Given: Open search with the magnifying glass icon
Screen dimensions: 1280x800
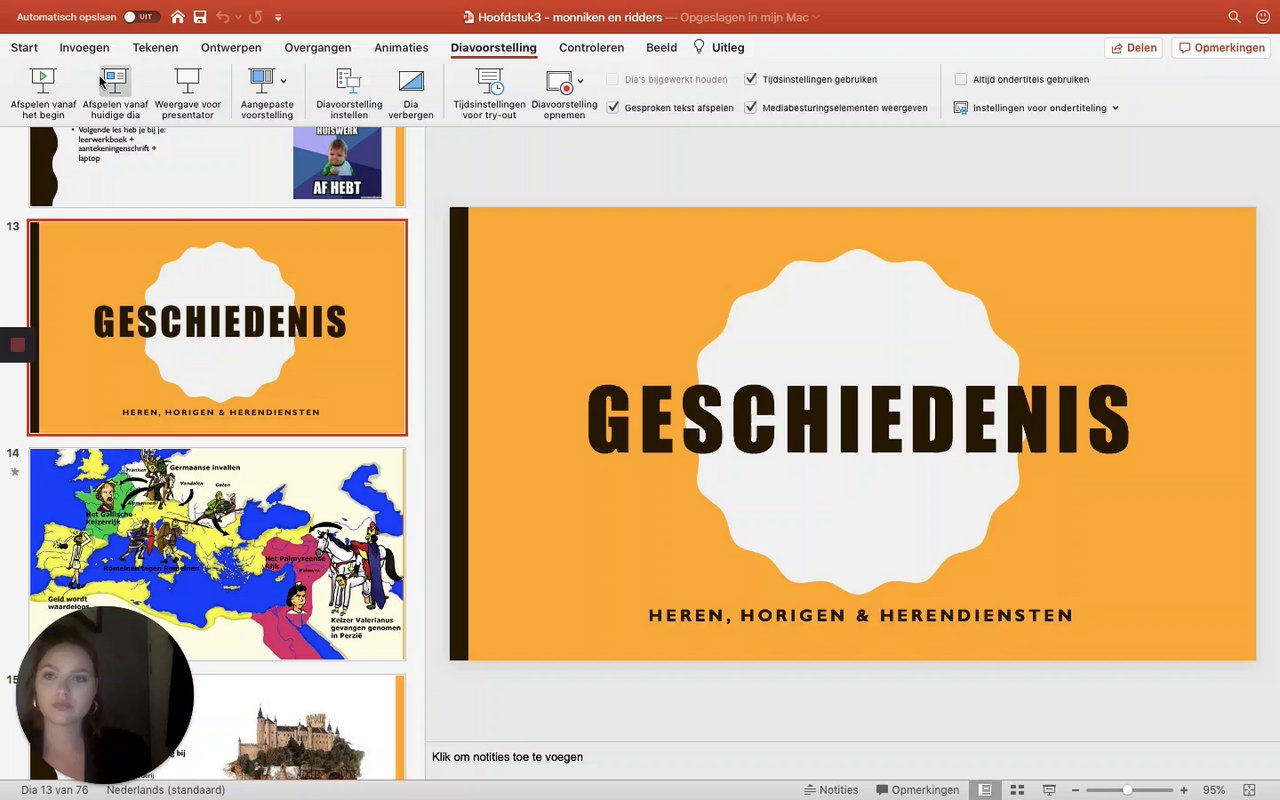Looking at the screenshot, I should [x=1235, y=17].
